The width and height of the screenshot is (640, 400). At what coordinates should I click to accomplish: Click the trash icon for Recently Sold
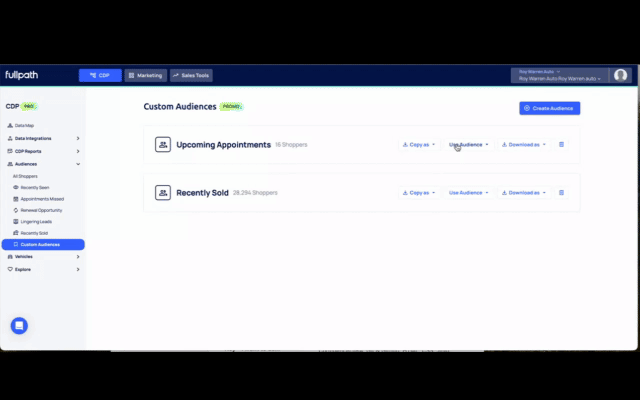point(561,192)
